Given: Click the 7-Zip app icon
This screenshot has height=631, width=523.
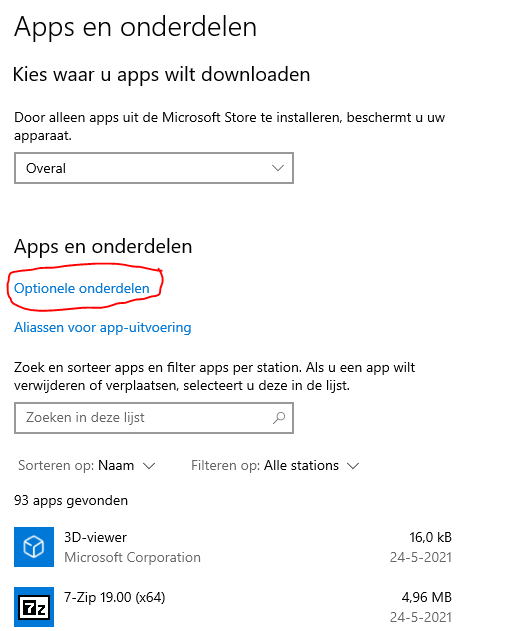Looking at the screenshot, I should tap(34, 607).
